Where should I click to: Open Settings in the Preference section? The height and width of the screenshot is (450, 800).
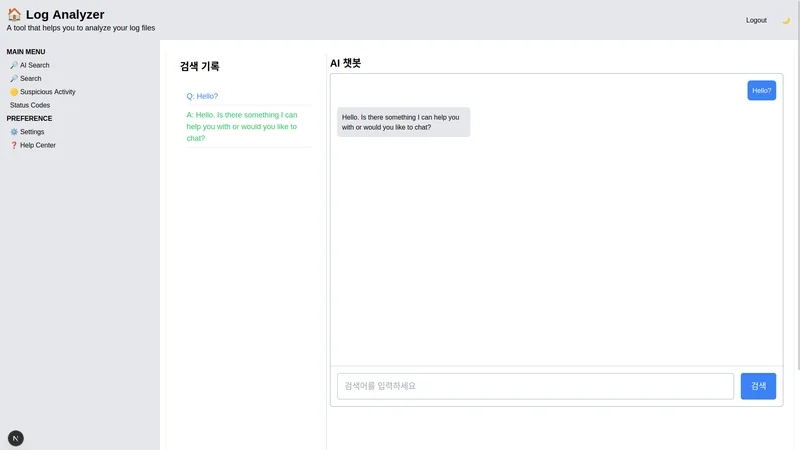click(27, 132)
